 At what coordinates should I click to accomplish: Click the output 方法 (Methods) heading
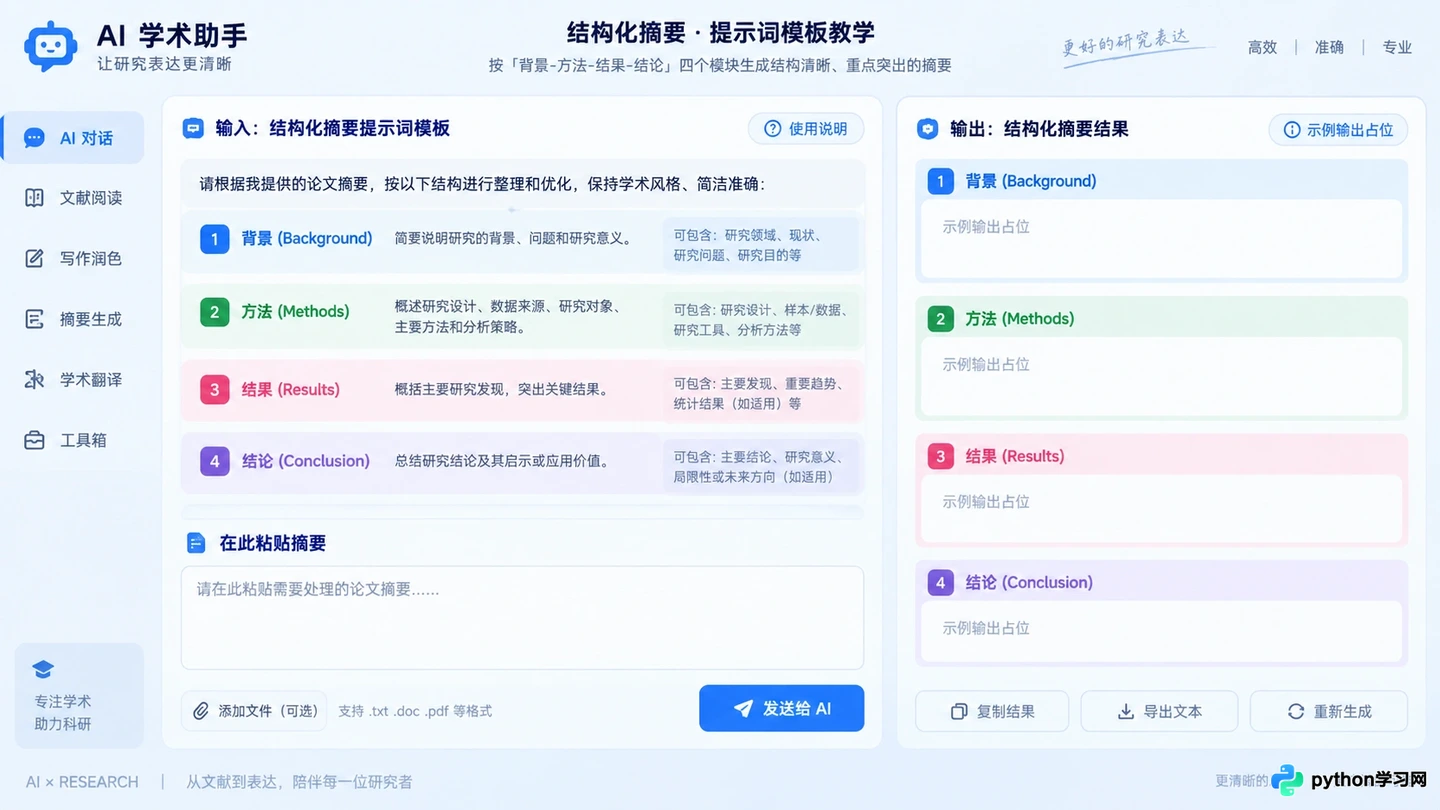[x=1019, y=319]
